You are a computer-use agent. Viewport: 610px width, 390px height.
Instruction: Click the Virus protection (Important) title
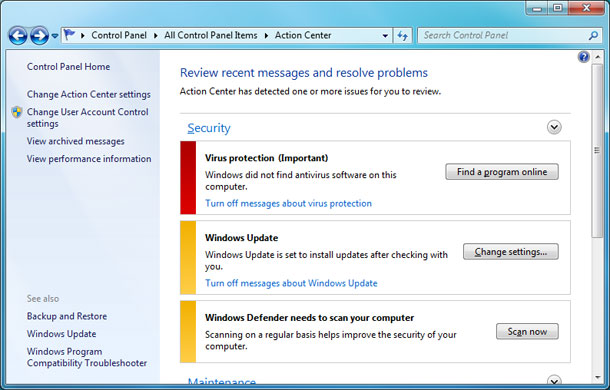click(x=266, y=158)
